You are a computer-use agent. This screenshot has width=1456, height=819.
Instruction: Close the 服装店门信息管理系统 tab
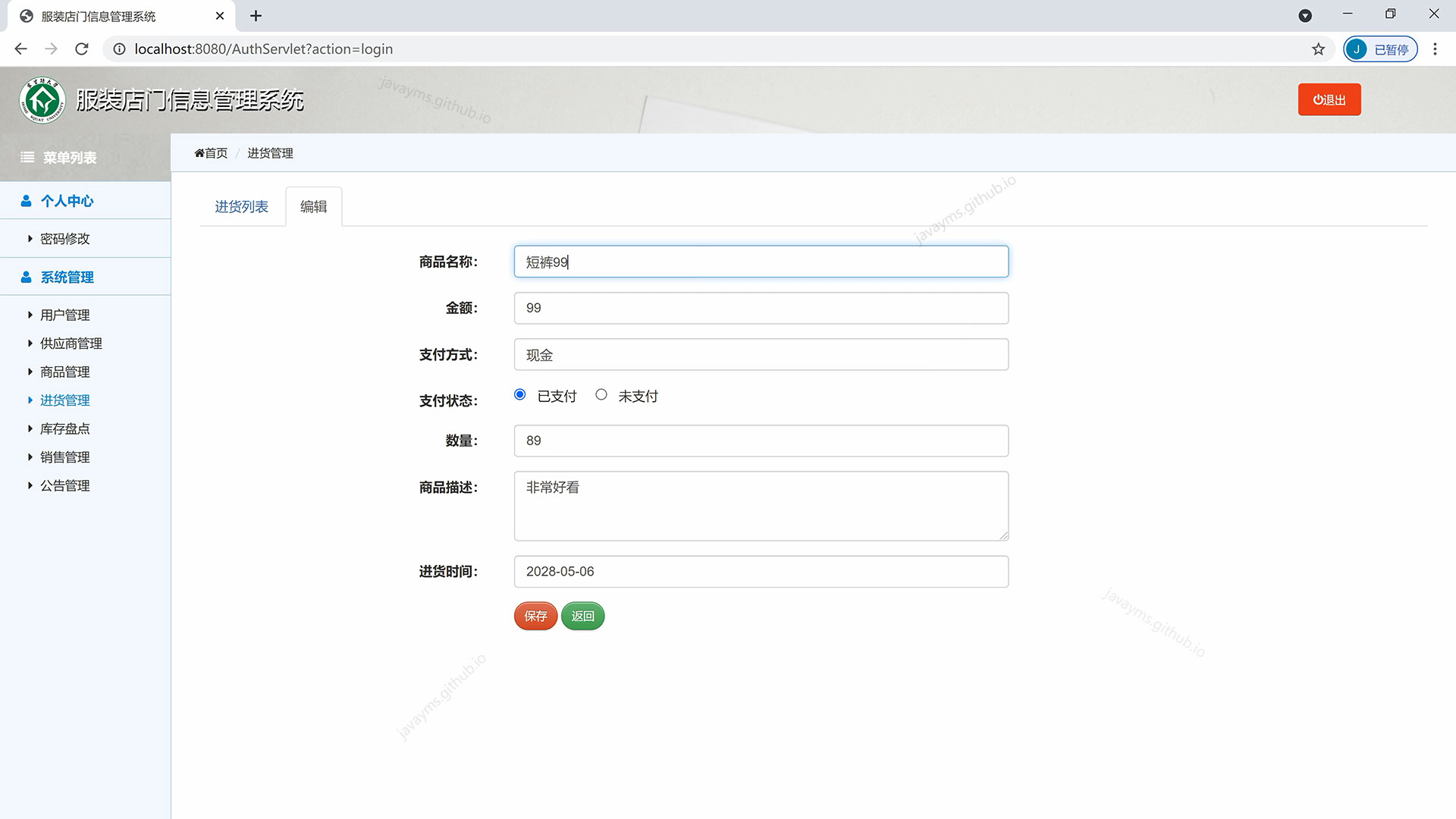(x=220, y=16)
